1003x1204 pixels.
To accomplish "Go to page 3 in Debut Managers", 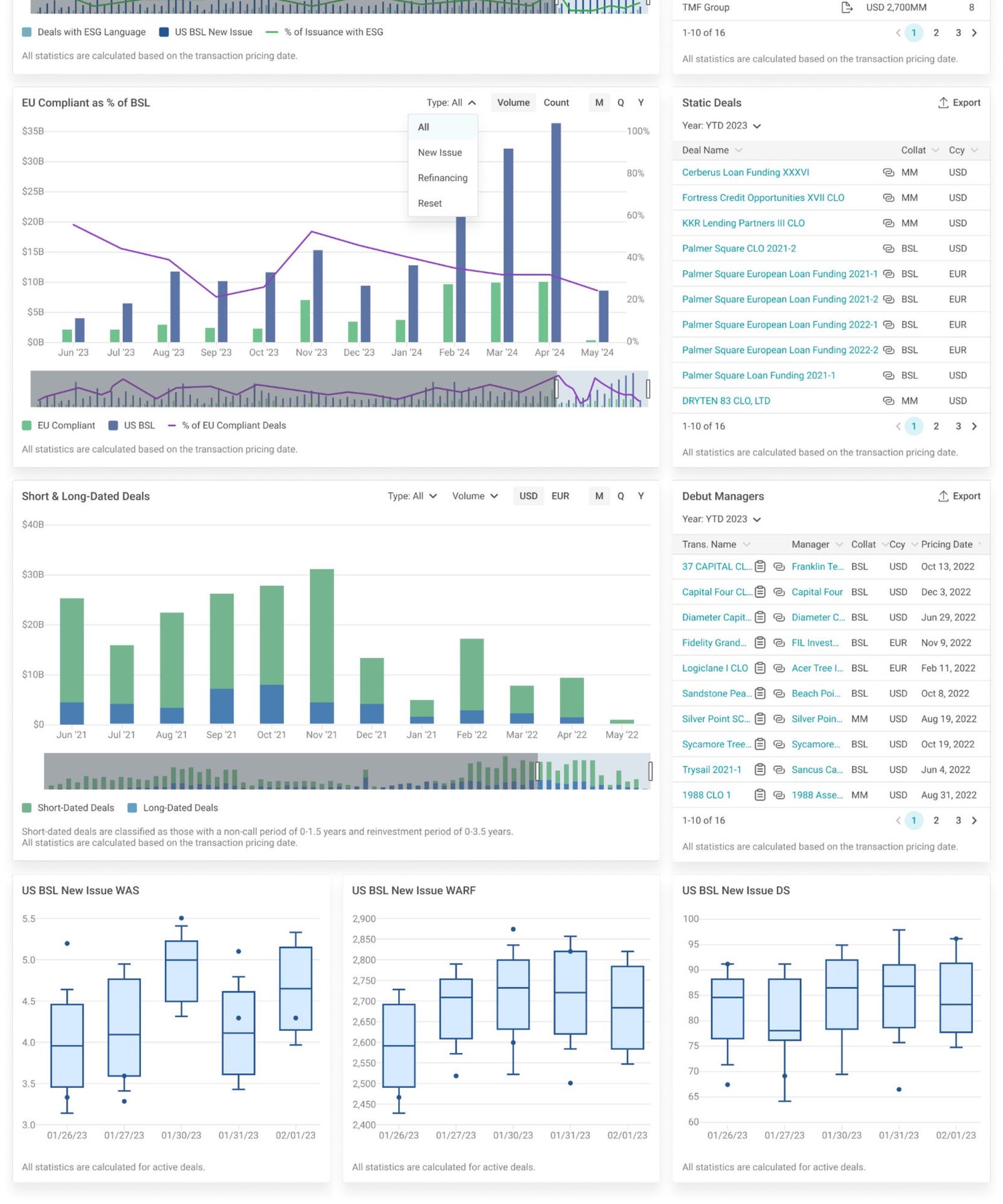I will tap(958, 820).
